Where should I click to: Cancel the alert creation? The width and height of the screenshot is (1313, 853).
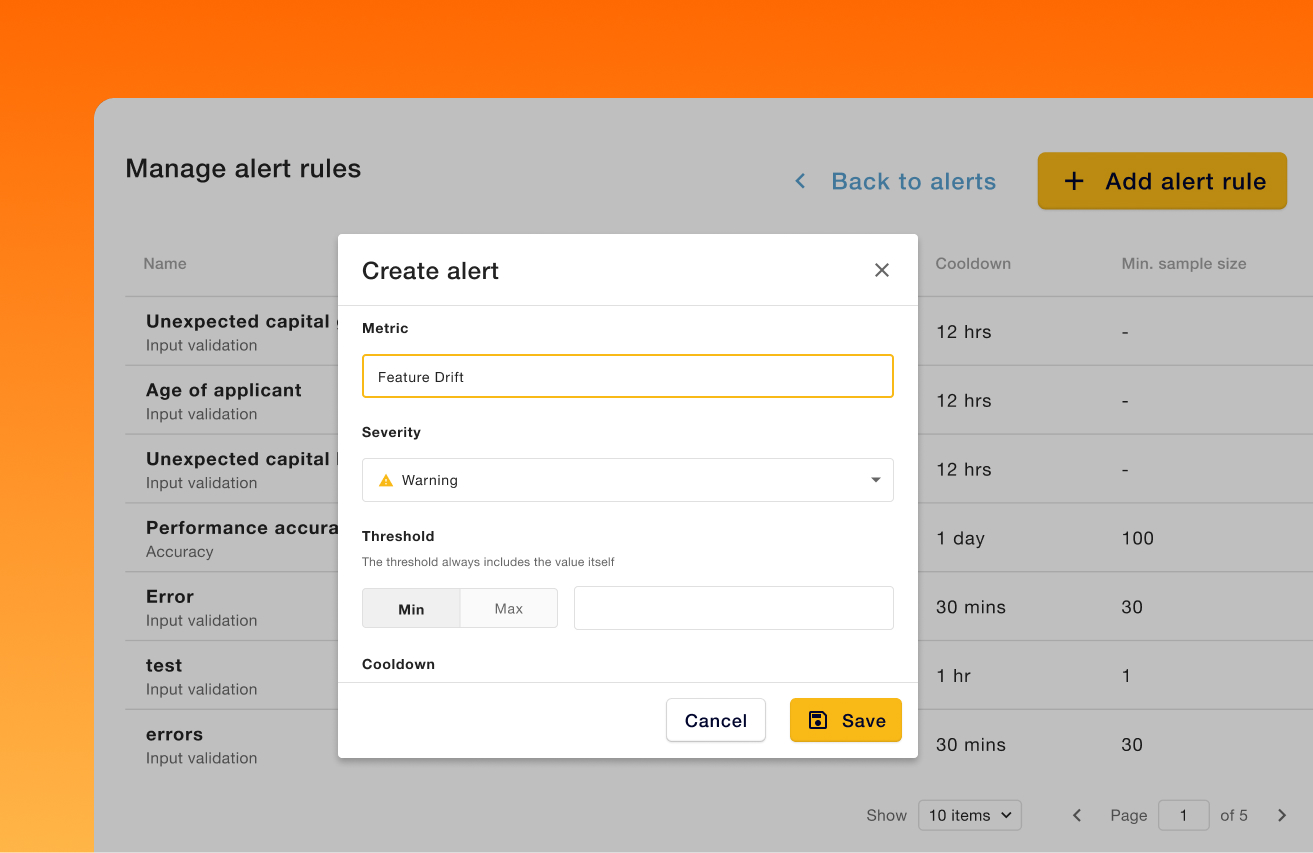715,720
